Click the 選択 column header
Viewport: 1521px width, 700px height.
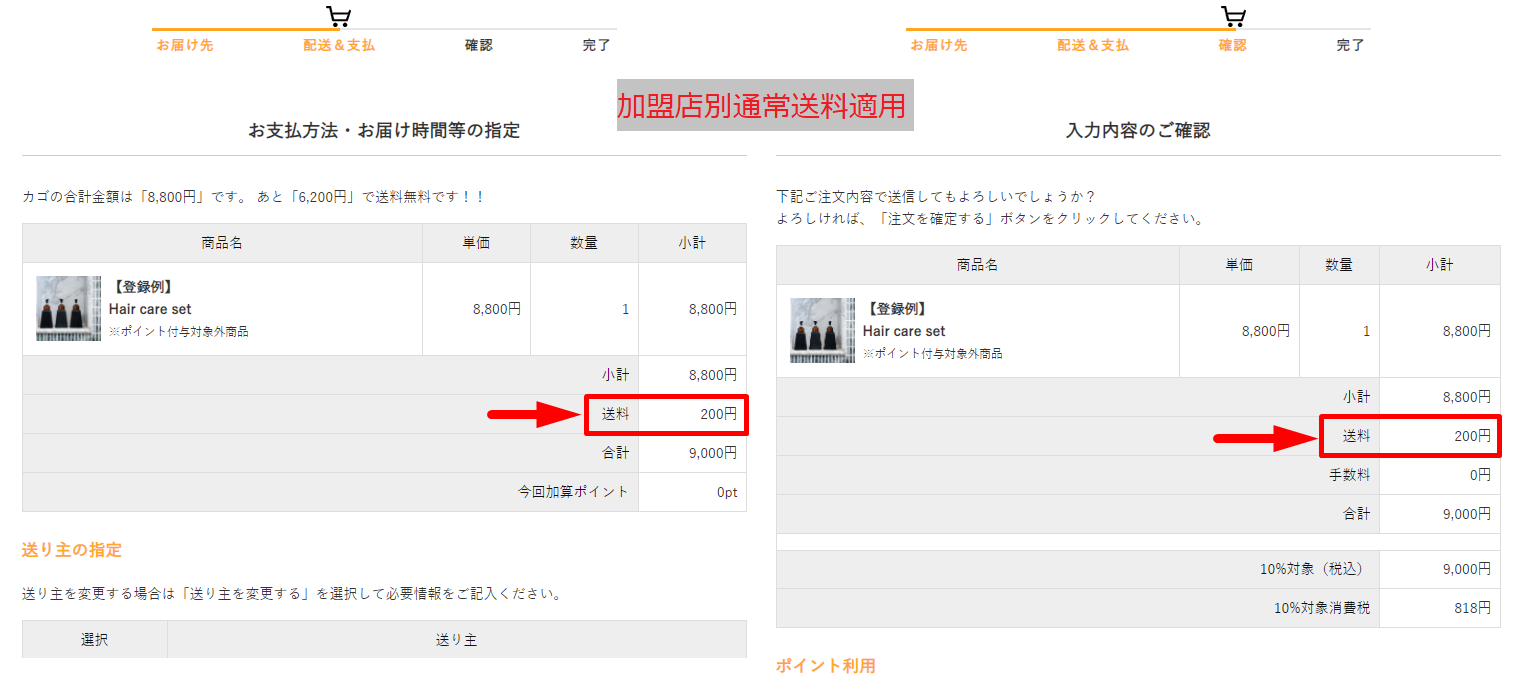click(95, 640)
